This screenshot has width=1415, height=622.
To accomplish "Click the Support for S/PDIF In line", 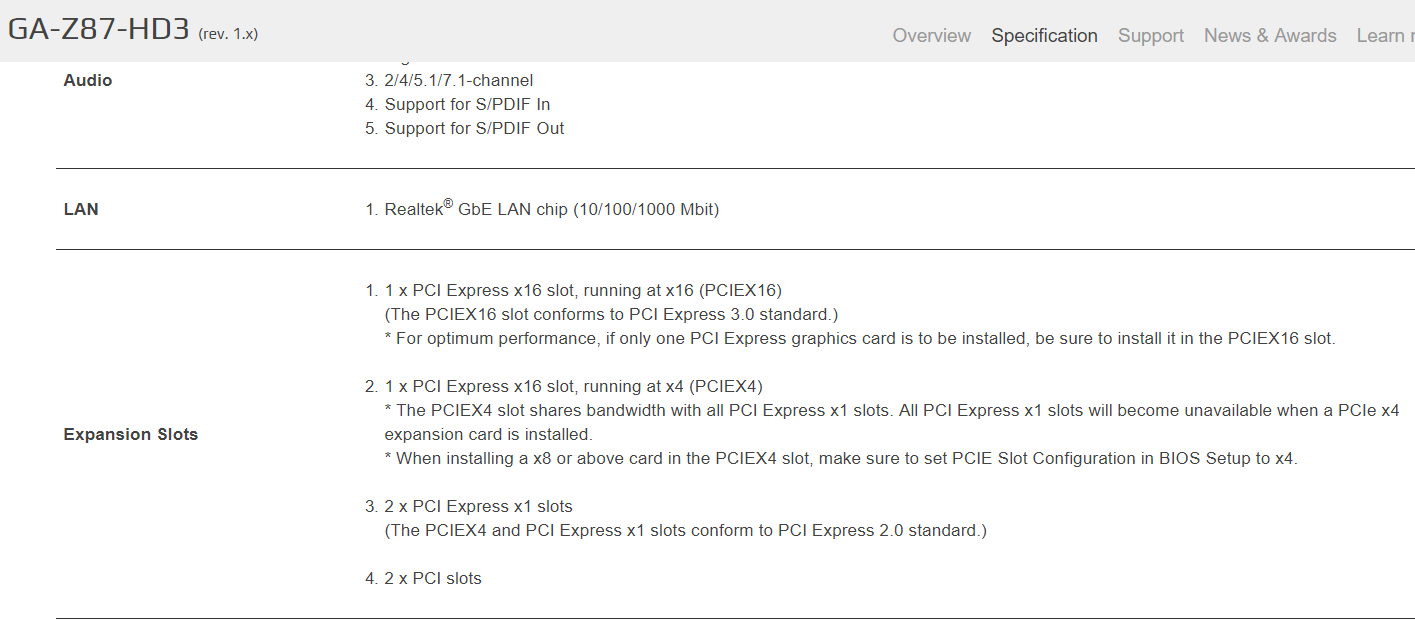I will pos(467,104).
